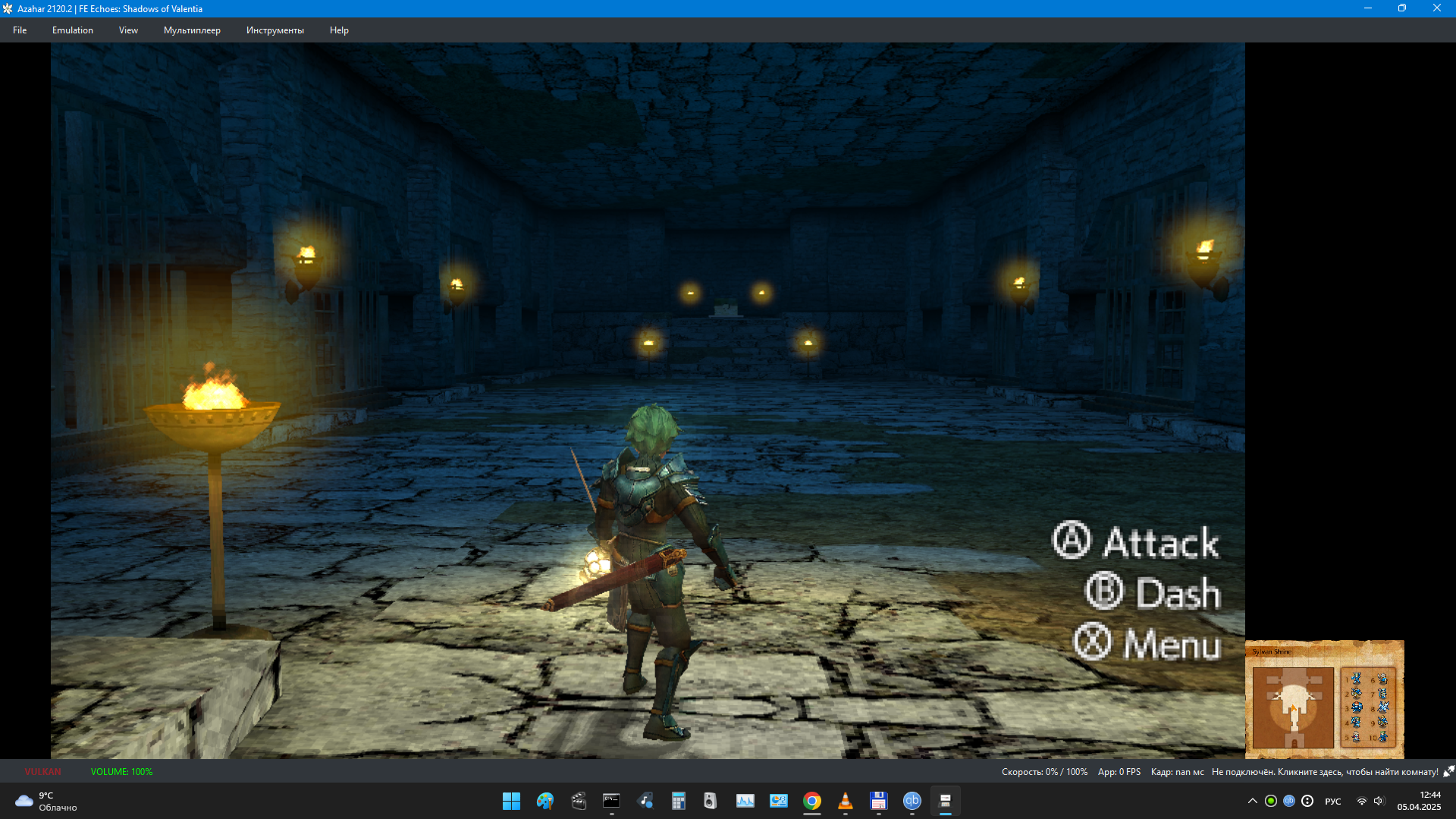Click the qBittorrent tray icon
This screenshot has height=819, width=1456.
pyautogui.click(x=1289, y=801)
